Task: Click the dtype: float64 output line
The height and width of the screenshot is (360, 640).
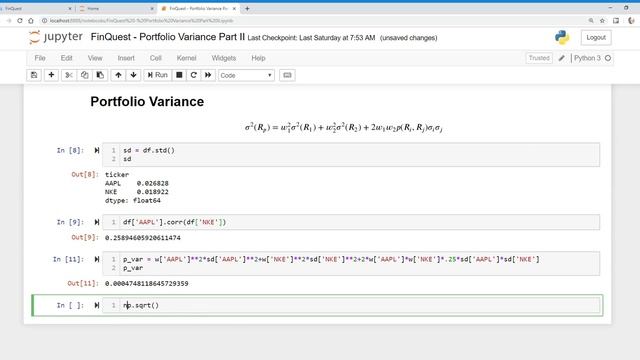Action: 133,200
